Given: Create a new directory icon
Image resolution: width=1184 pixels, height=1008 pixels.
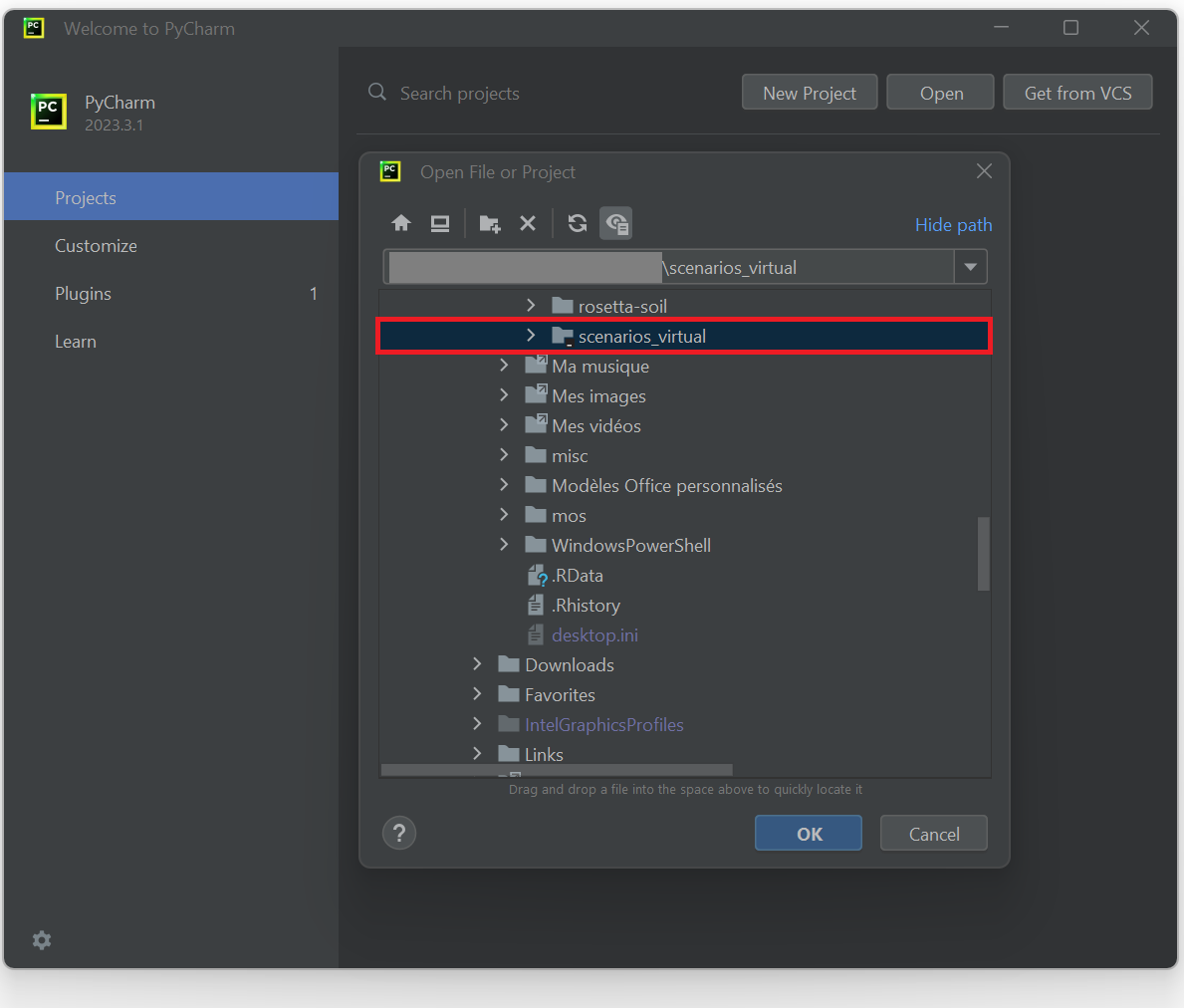Looking at the screenshot, I should [489, 223].
